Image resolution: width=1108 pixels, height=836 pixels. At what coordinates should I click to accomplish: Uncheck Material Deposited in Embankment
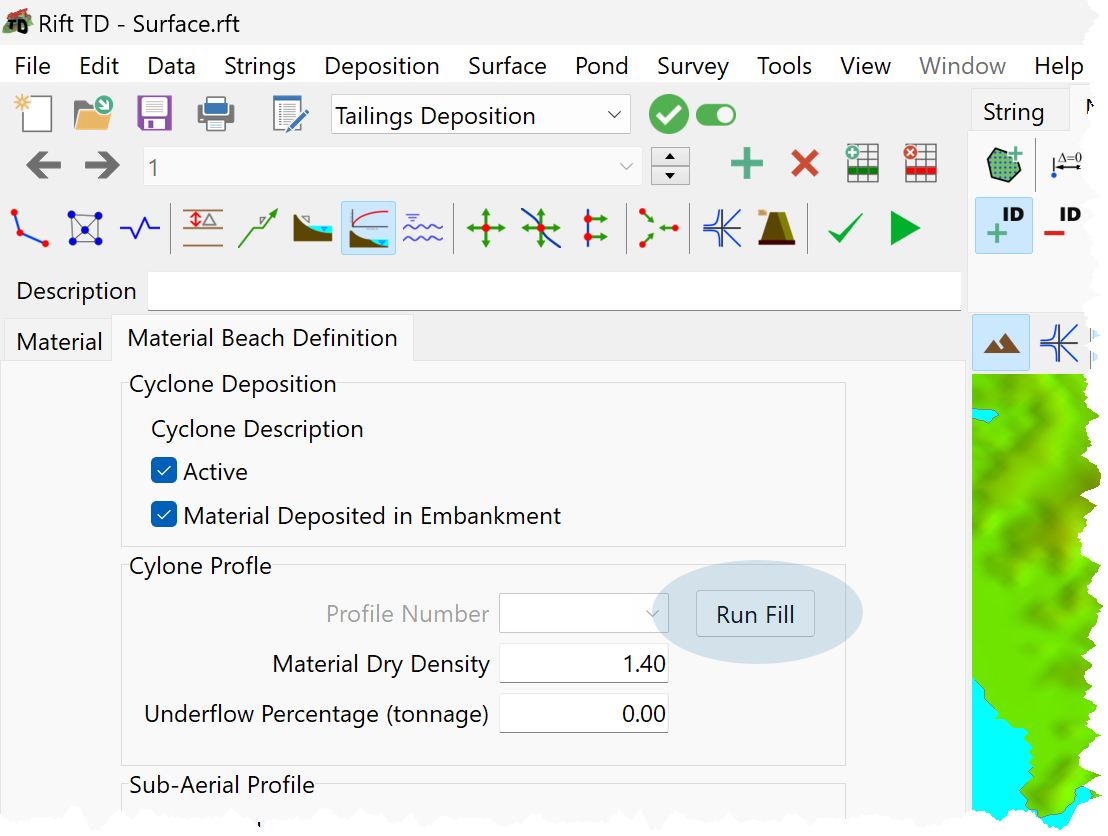coord(164,514)
